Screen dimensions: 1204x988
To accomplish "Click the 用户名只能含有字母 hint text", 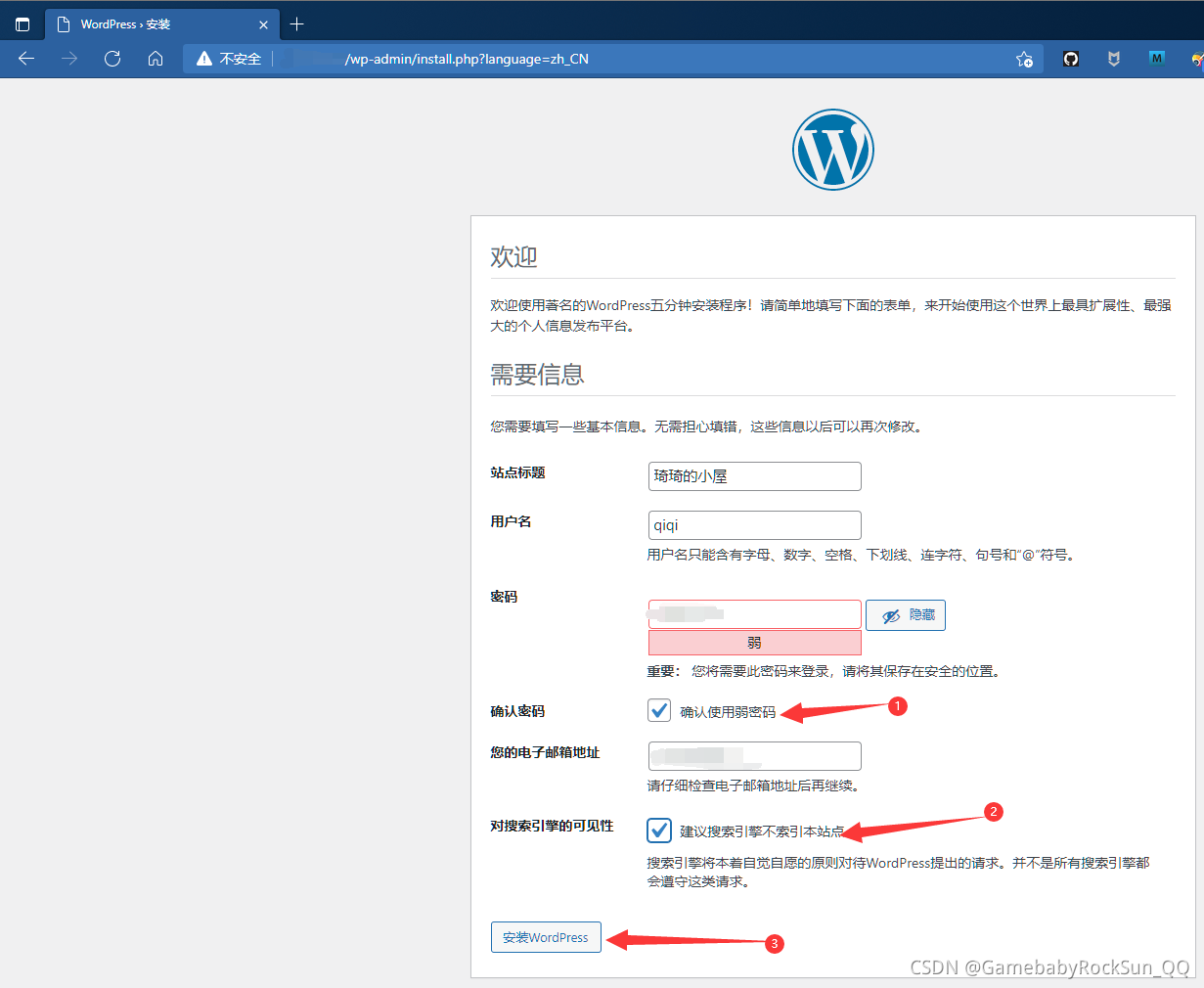I will [x=862, y=555].
